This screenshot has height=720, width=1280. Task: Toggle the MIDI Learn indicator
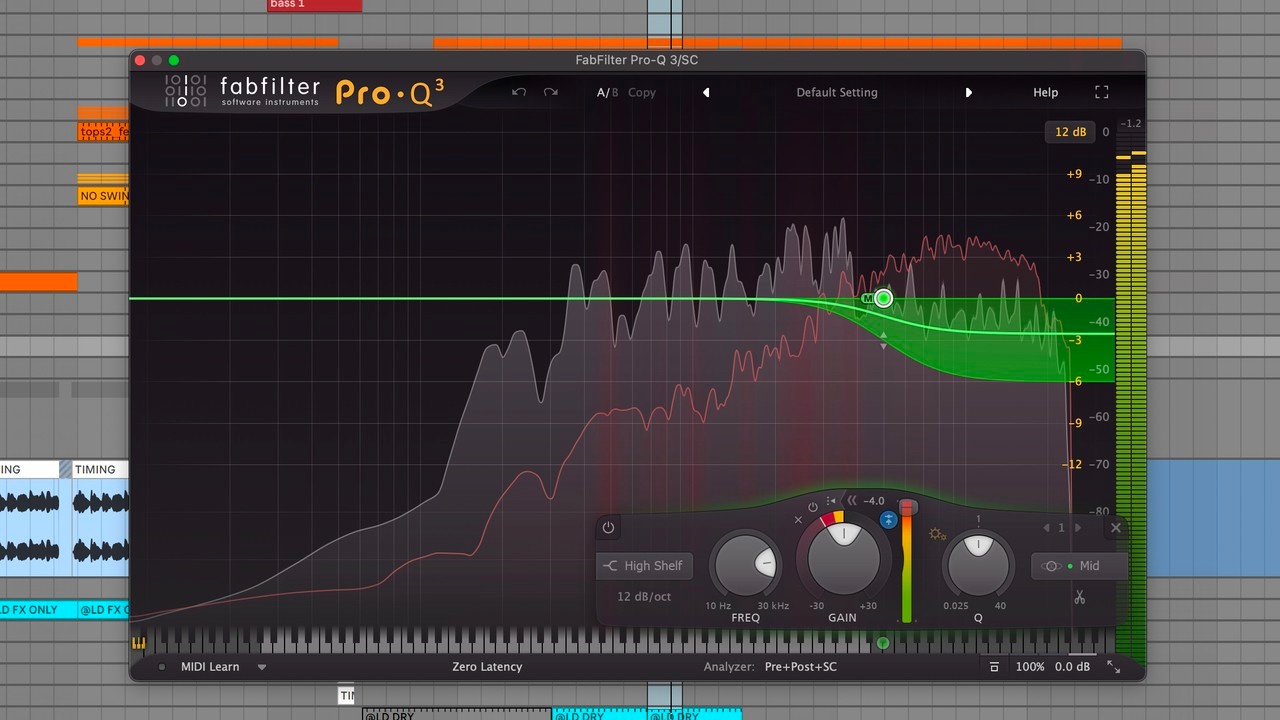(162, 667)
